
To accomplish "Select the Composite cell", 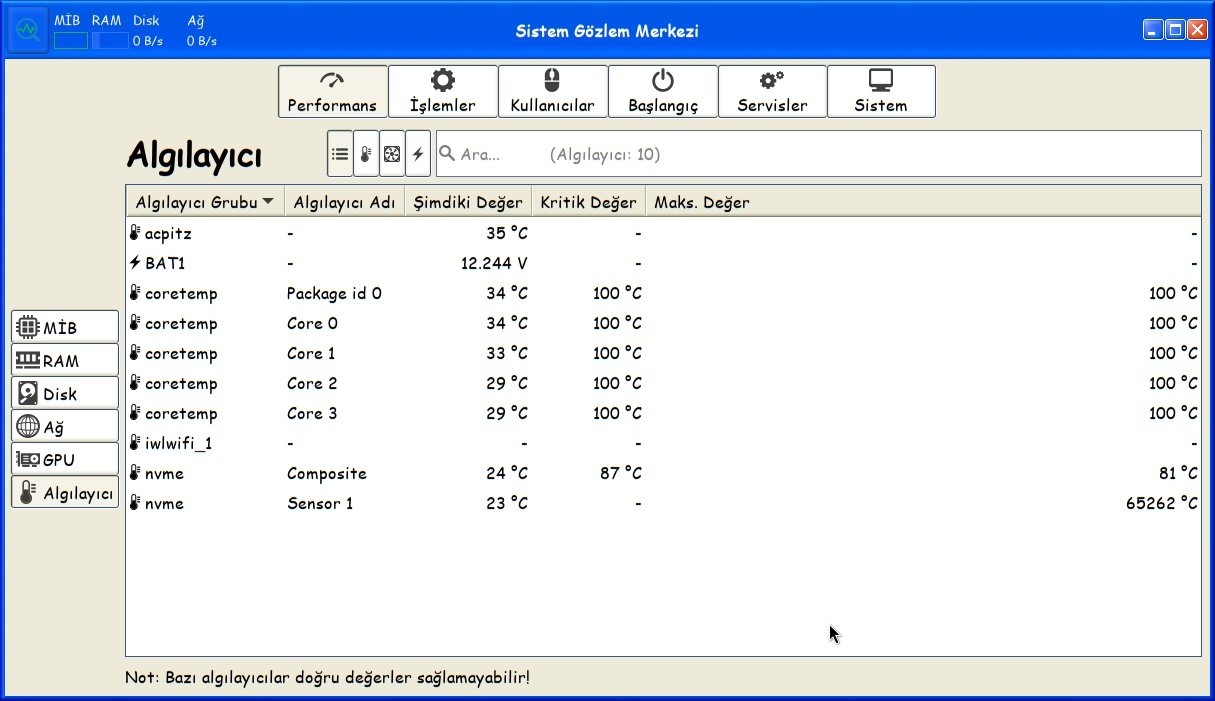I will (327, 474).
